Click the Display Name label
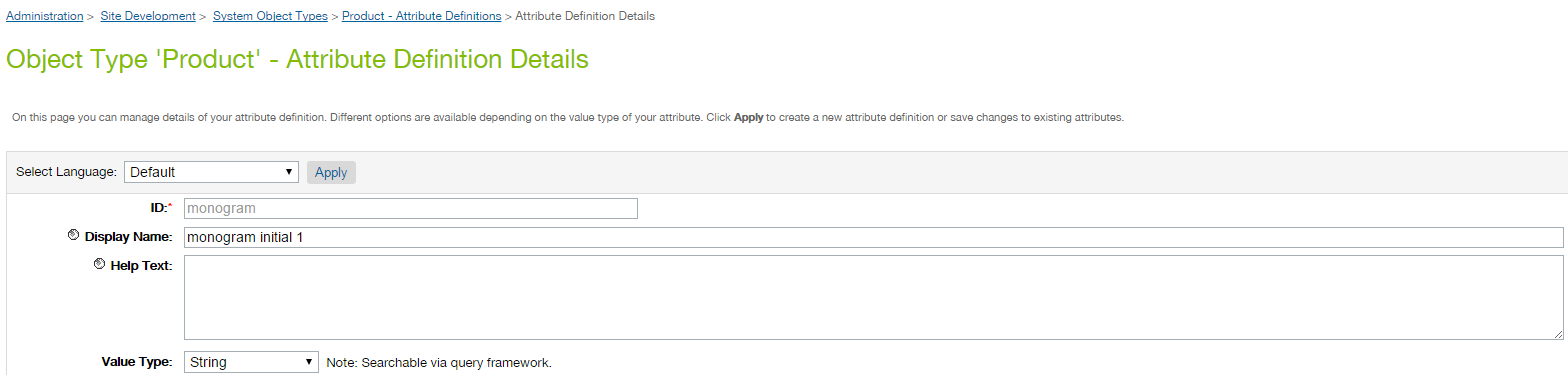Viewport: 1568px width, 375px height. point(129,237)
